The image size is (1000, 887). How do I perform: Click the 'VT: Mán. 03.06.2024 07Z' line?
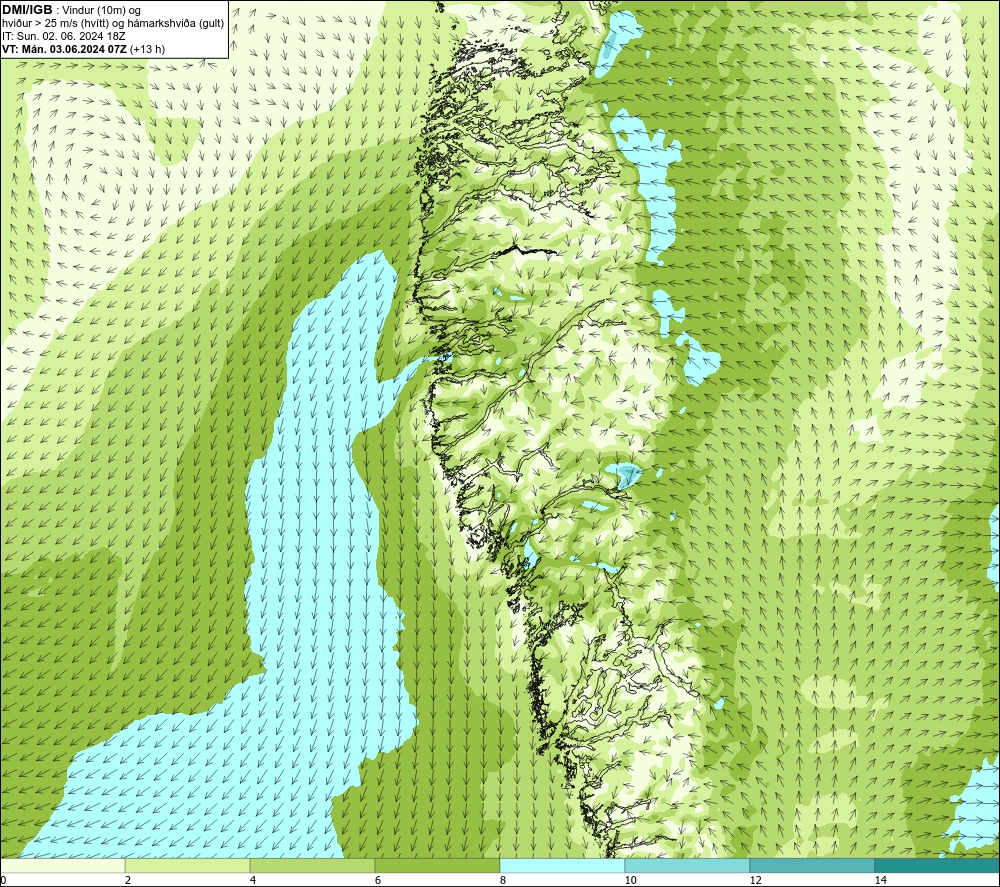coord(64,49)
